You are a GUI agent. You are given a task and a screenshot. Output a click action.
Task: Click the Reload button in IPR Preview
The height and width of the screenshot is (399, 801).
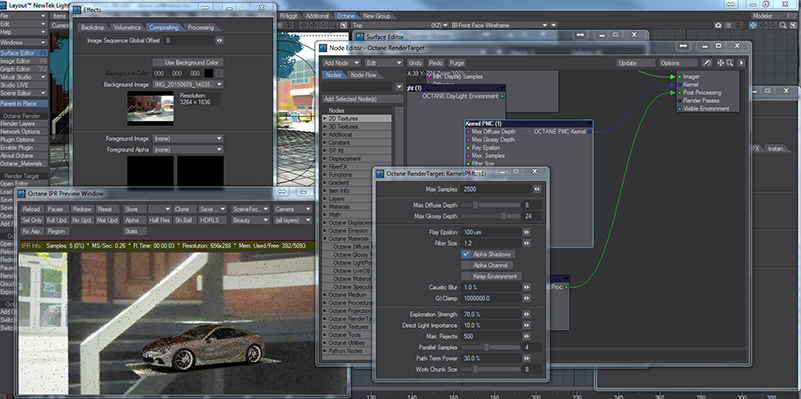click(32, 209)
